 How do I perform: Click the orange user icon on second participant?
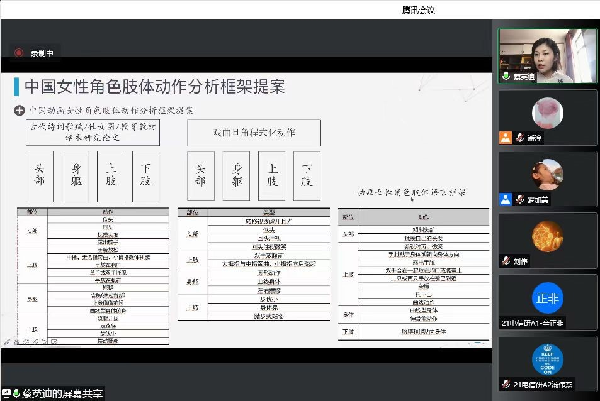pos(507,139)
